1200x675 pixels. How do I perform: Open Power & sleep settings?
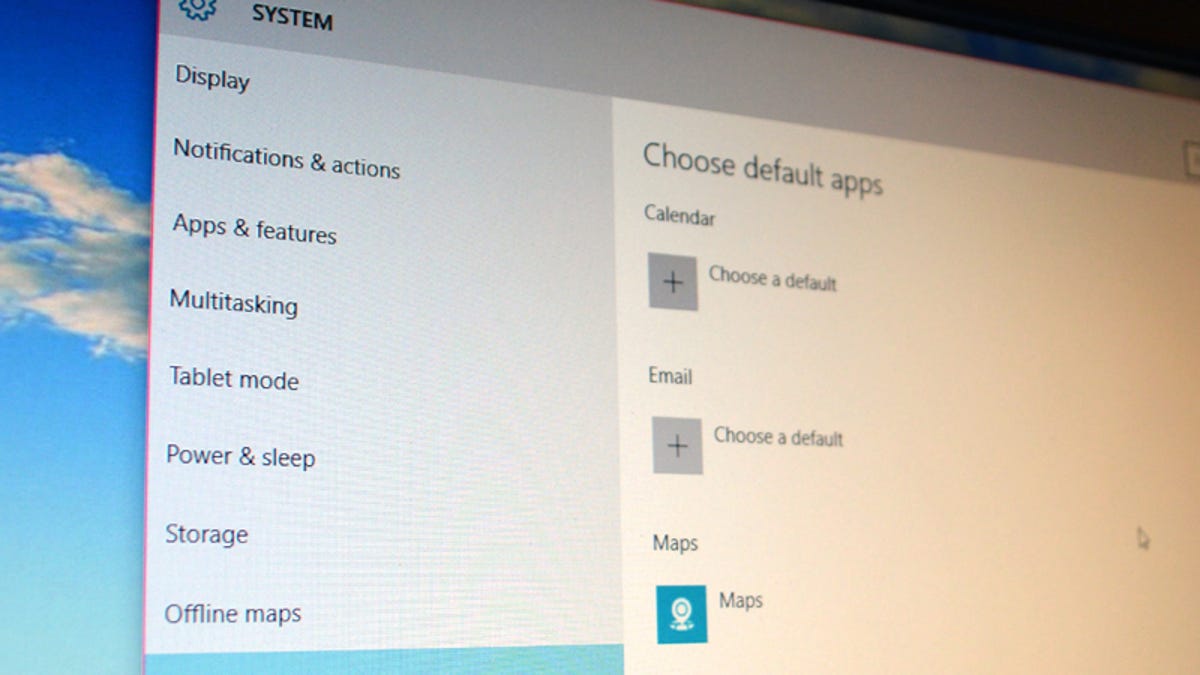point(240,456)
